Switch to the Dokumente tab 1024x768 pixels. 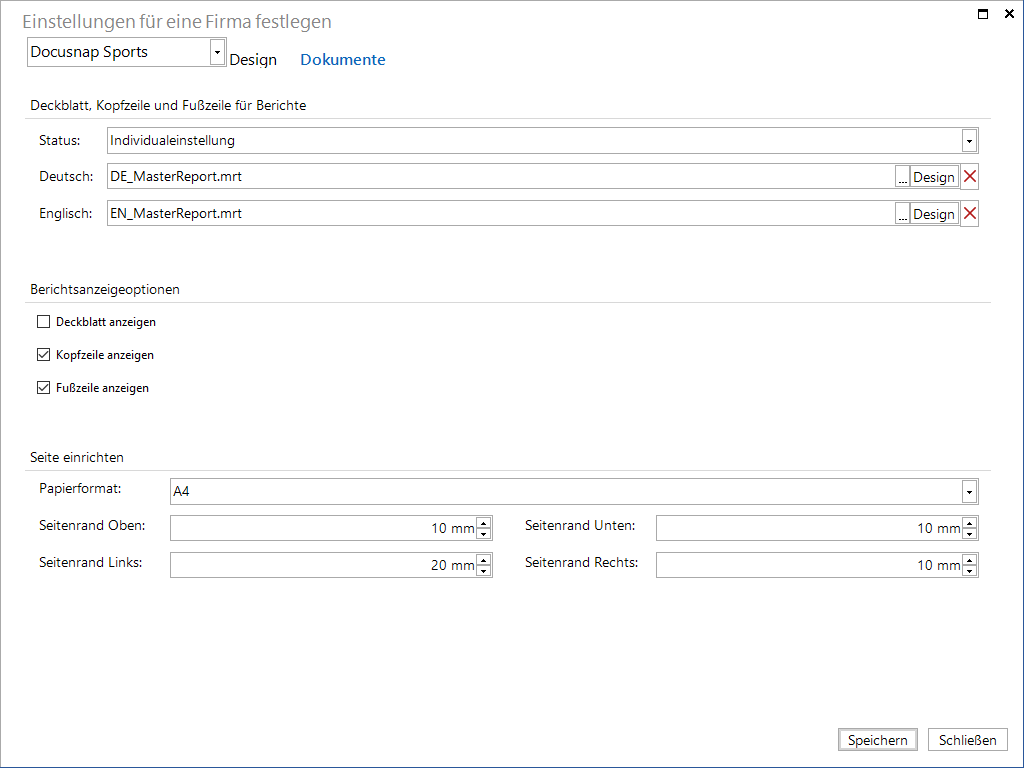(343, 59)
